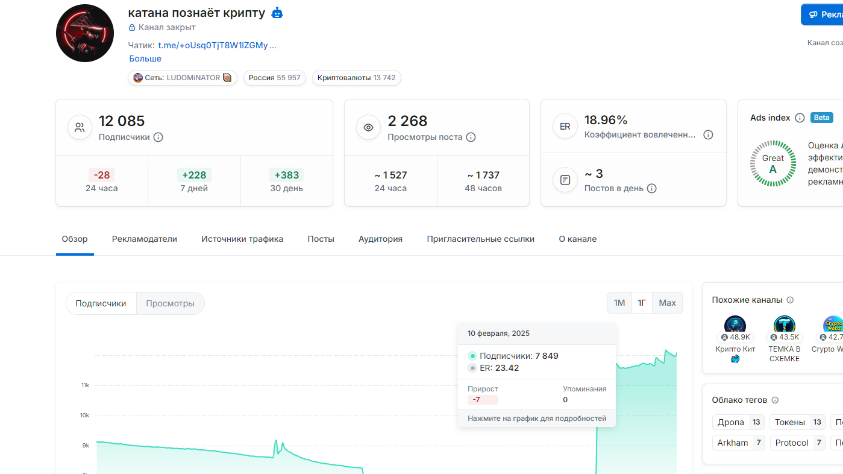The height and width of the screenshot is (474, 843).
Task: Show info tooltip for Просмотры поста
Action: point(471,137)
